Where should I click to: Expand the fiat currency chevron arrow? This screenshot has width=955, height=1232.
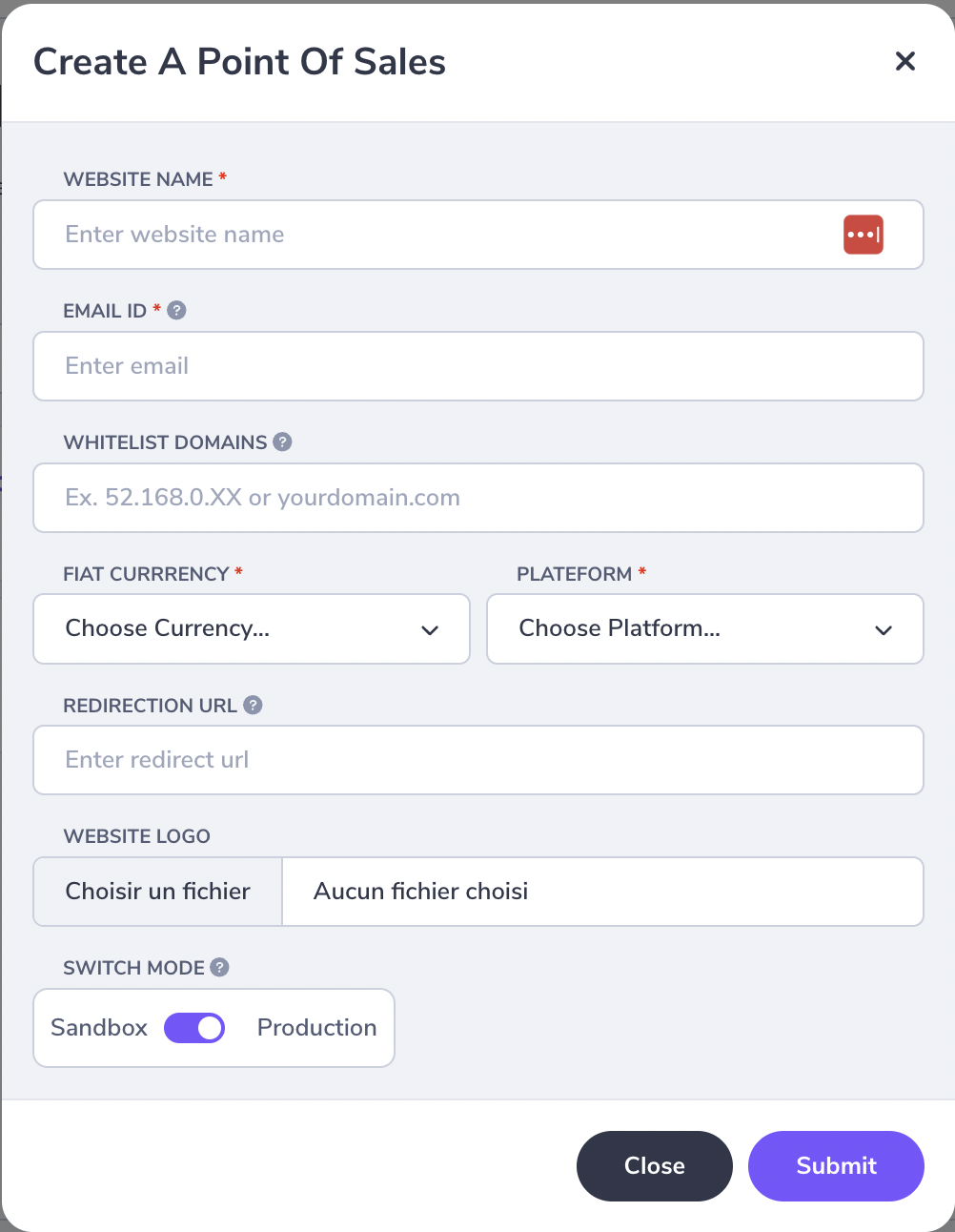pos(430,630)
